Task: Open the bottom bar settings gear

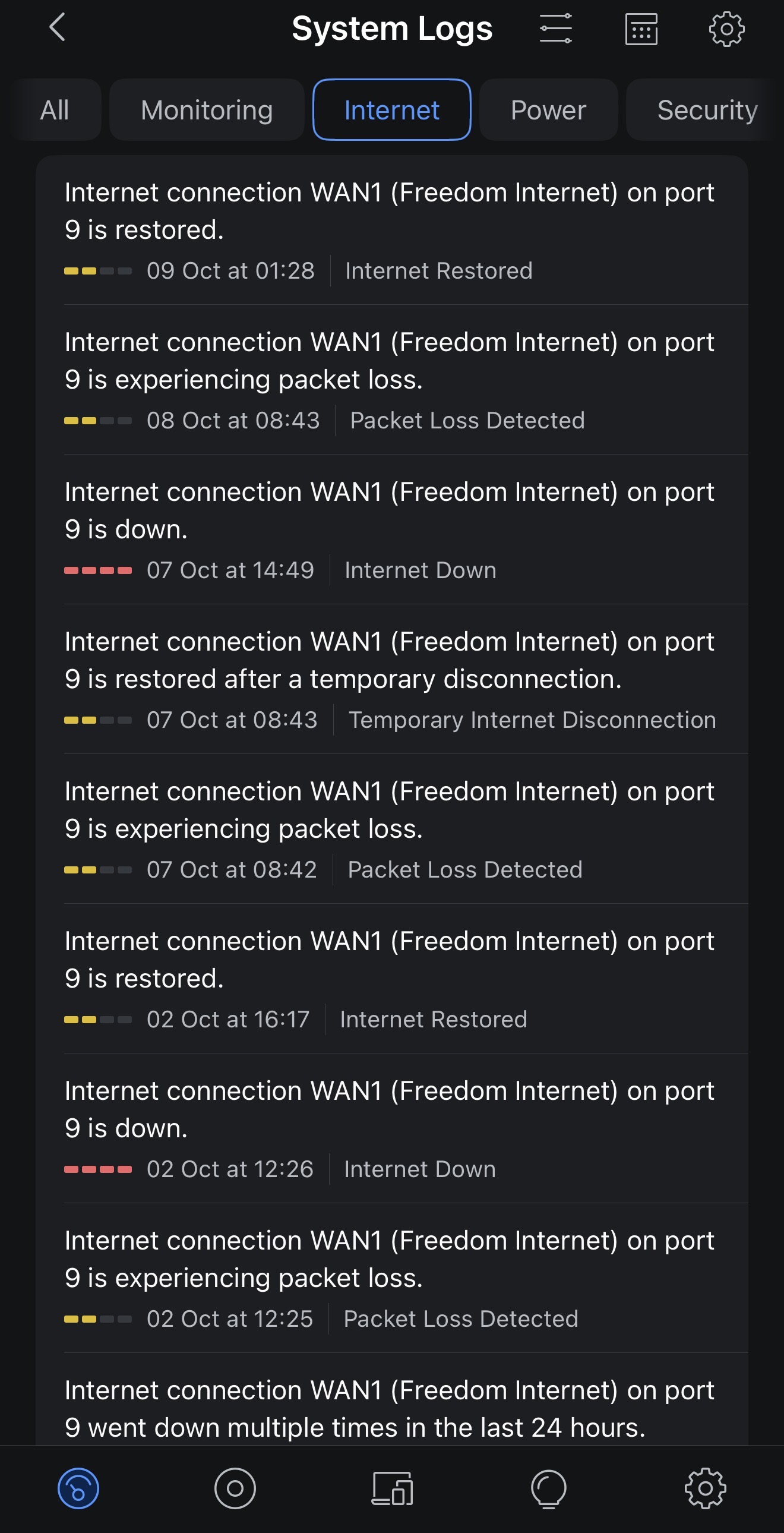Action: (706, 1488)
